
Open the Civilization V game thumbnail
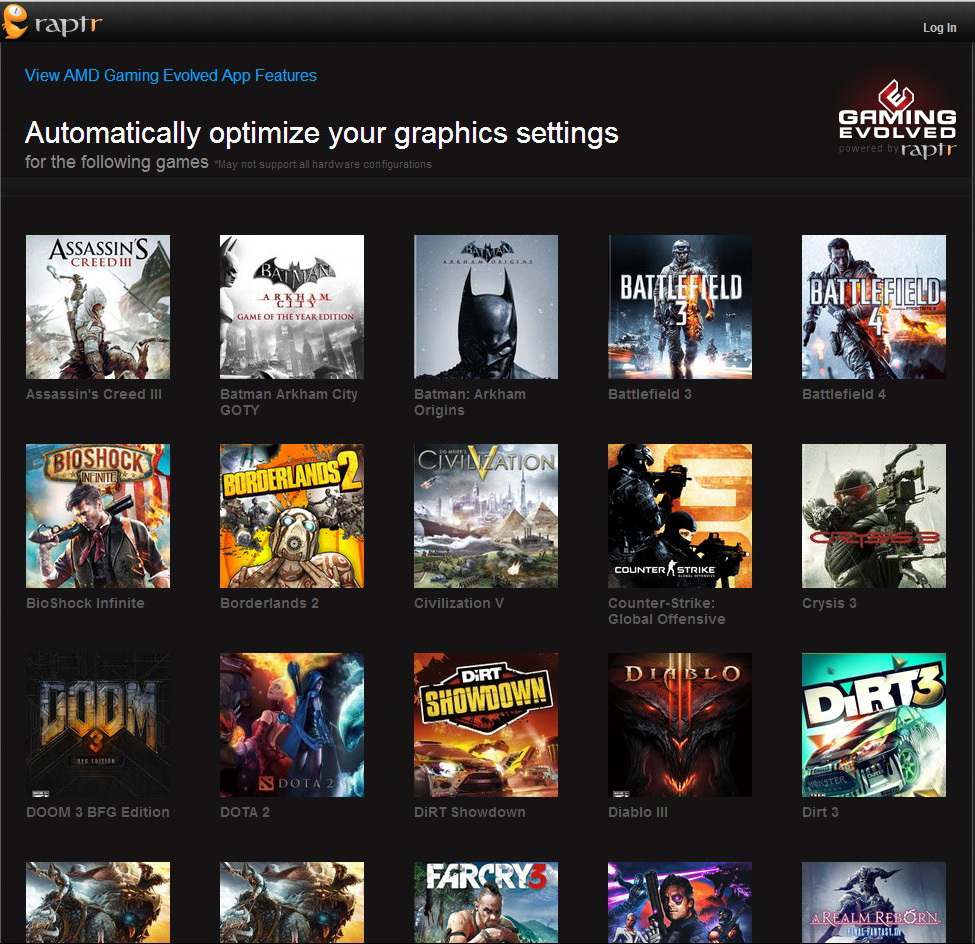point(486,516)
